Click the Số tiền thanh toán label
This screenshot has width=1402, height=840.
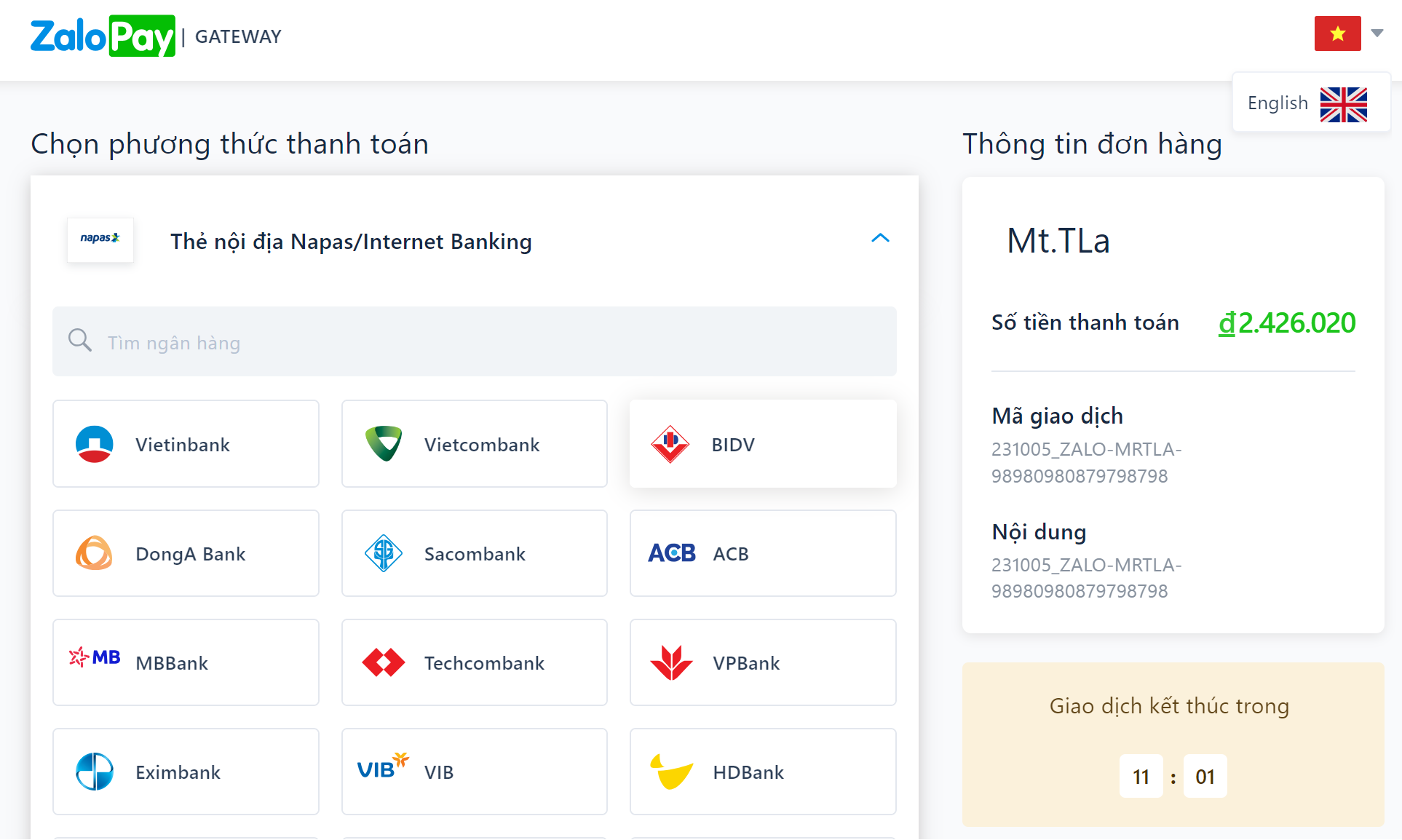(1085, 322)
